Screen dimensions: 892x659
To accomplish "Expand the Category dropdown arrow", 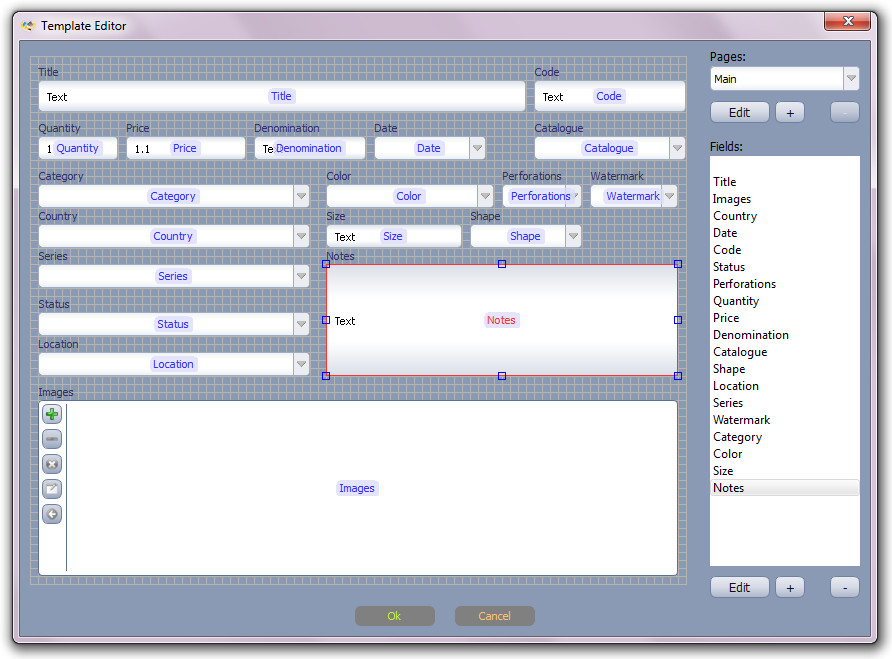I will click(x=302, y=196).
